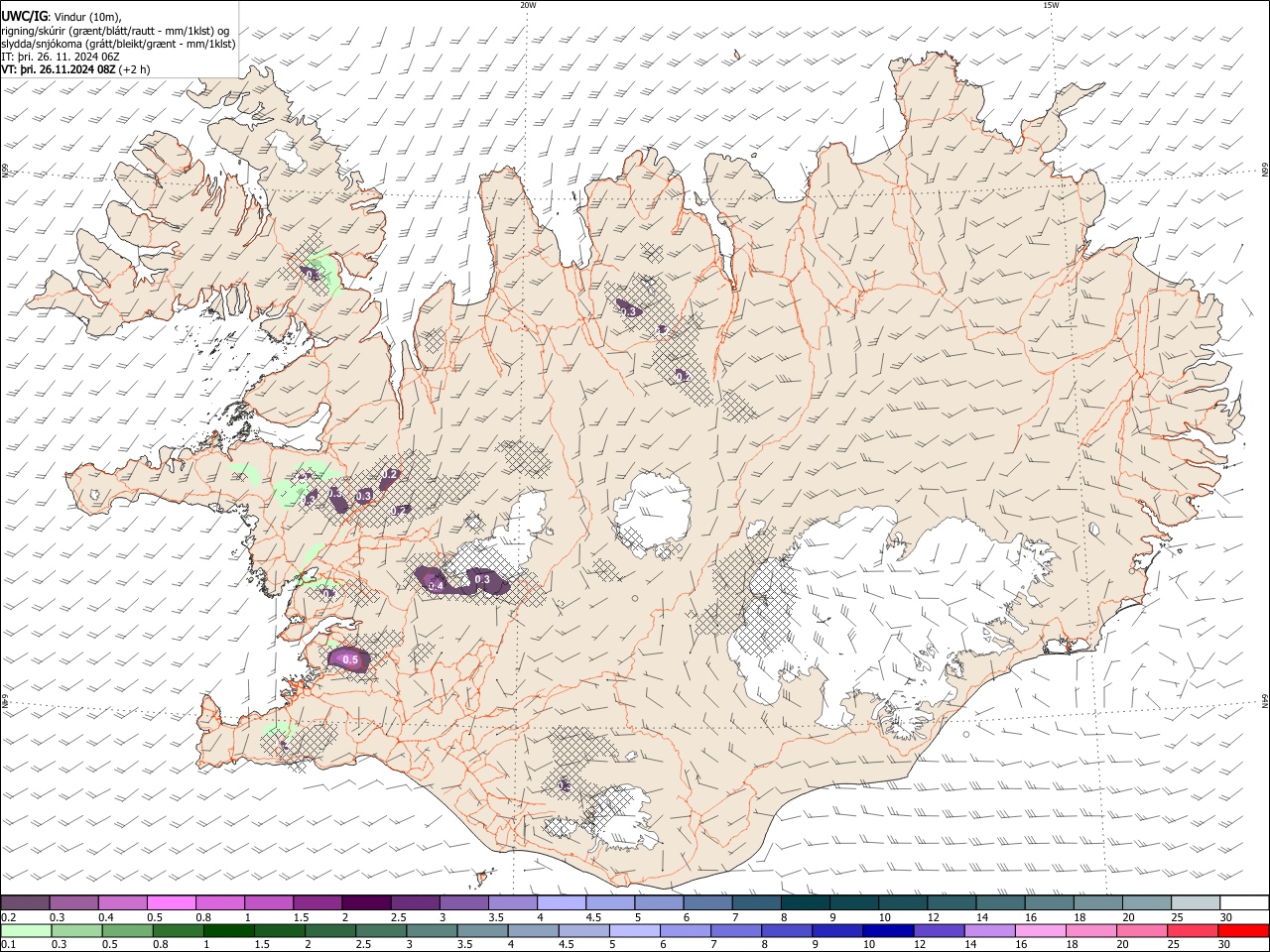Click the "20W" longitude label
The width and height of the screenshot is (1270, 952).
point(528,5)
